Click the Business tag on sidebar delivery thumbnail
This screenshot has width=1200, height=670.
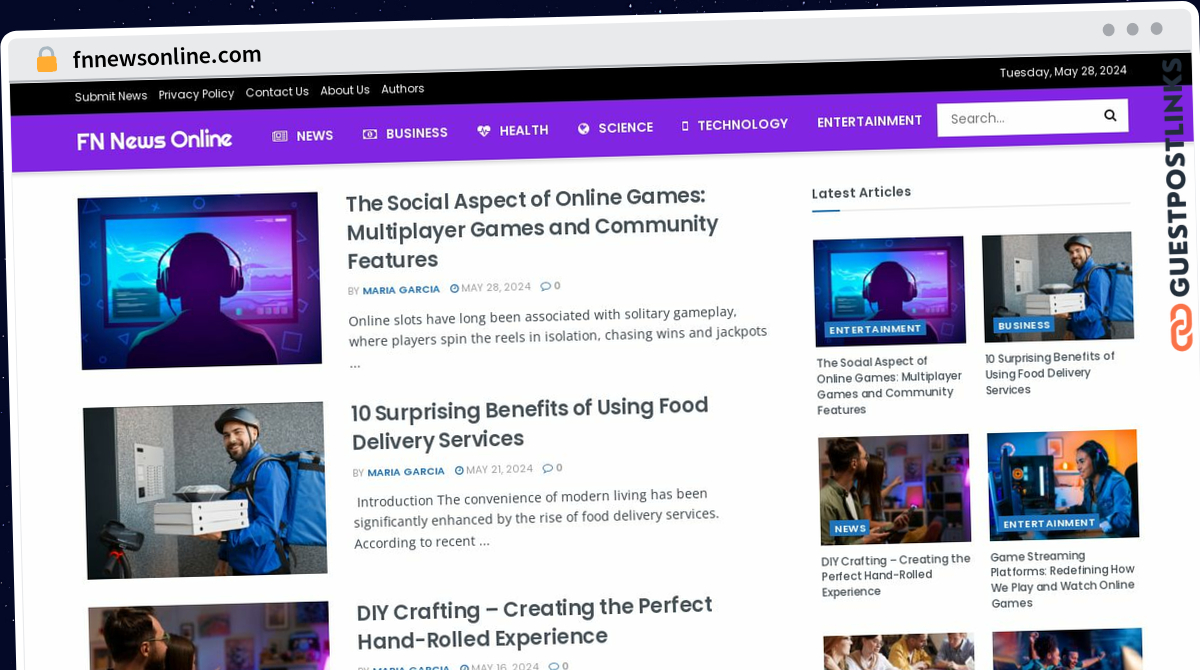pos(1024,325)
